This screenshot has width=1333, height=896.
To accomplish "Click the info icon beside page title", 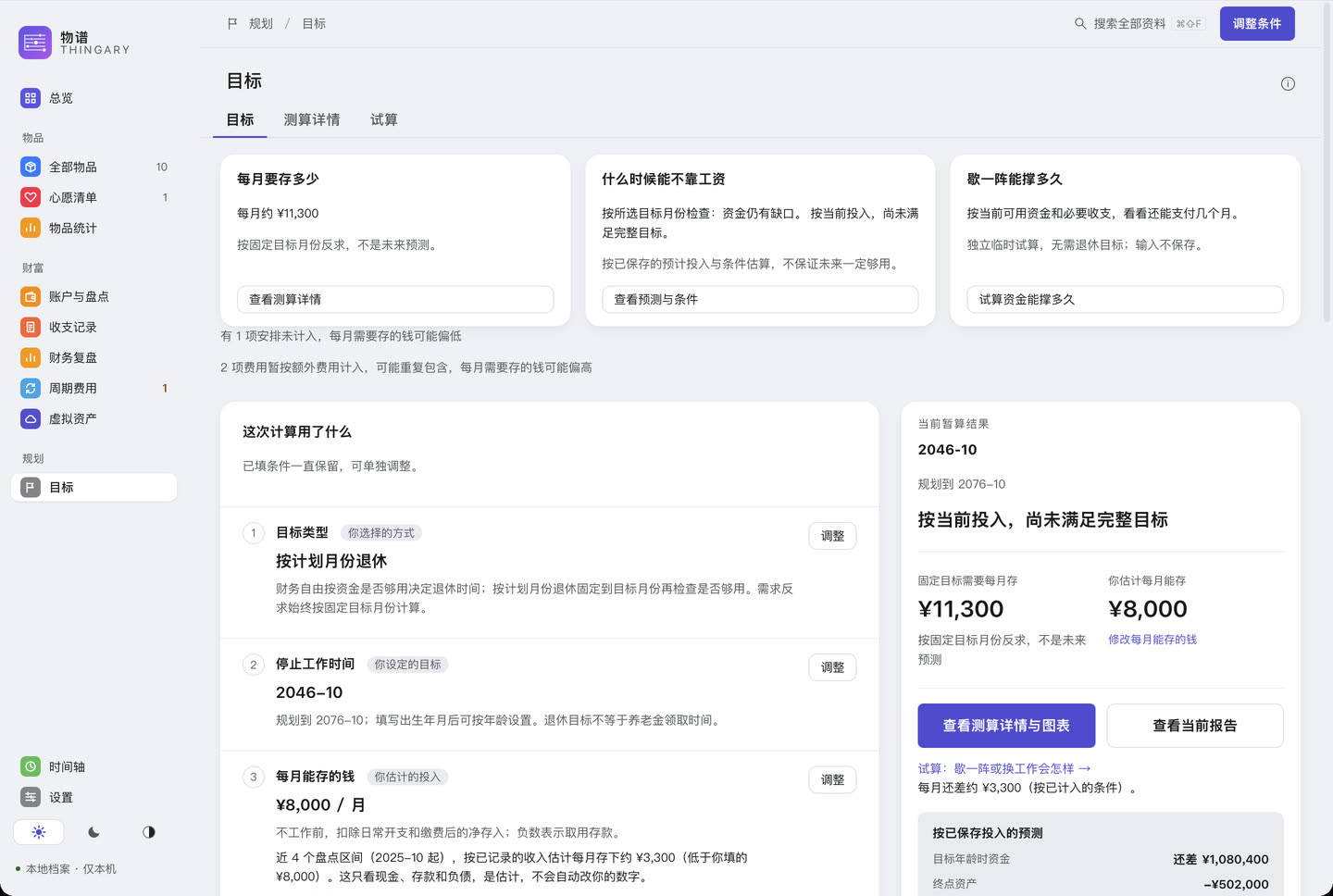I will (1288, 84).
